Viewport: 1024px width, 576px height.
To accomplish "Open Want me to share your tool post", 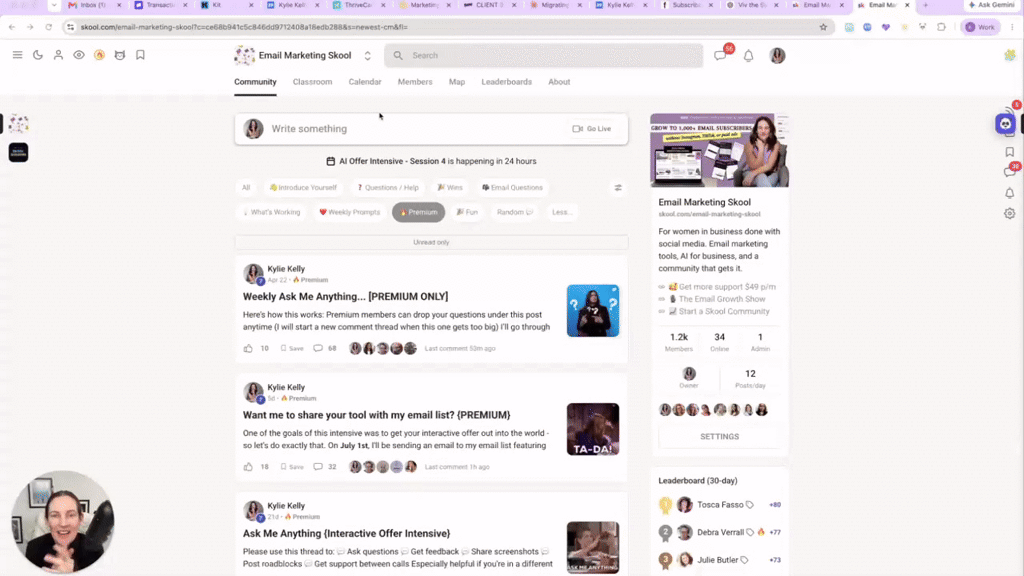I will (x=377, y=415).
